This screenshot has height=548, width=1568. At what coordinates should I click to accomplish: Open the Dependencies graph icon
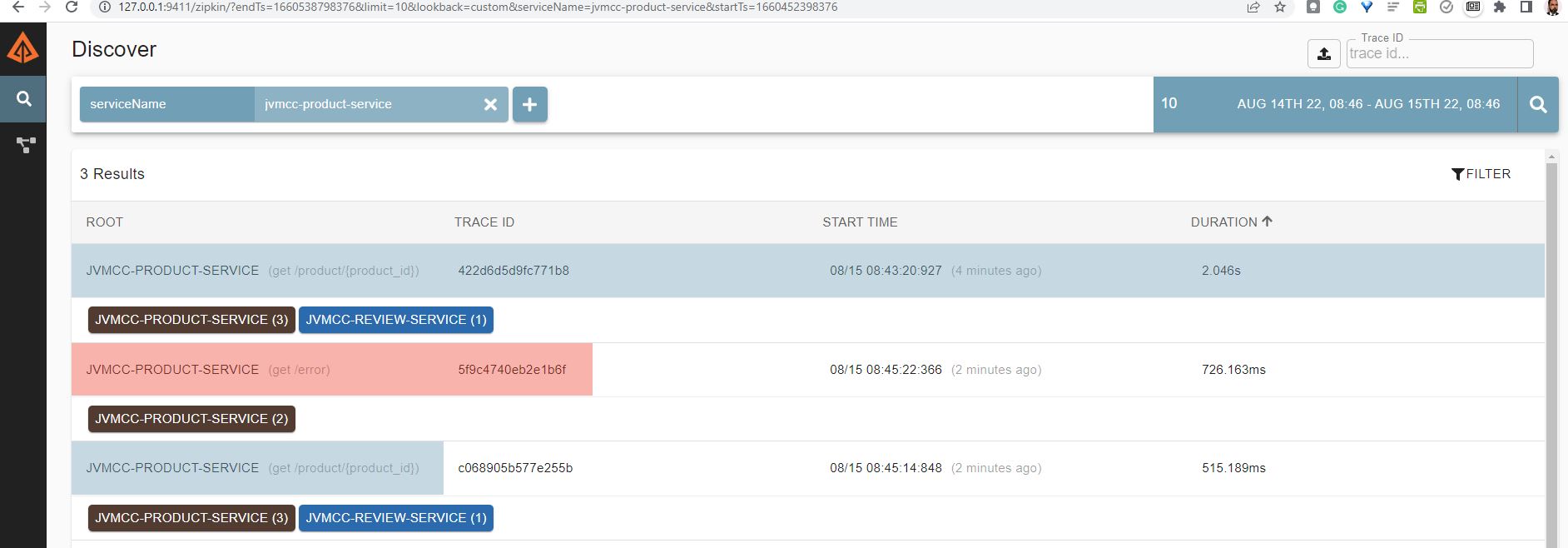[25, 145]
